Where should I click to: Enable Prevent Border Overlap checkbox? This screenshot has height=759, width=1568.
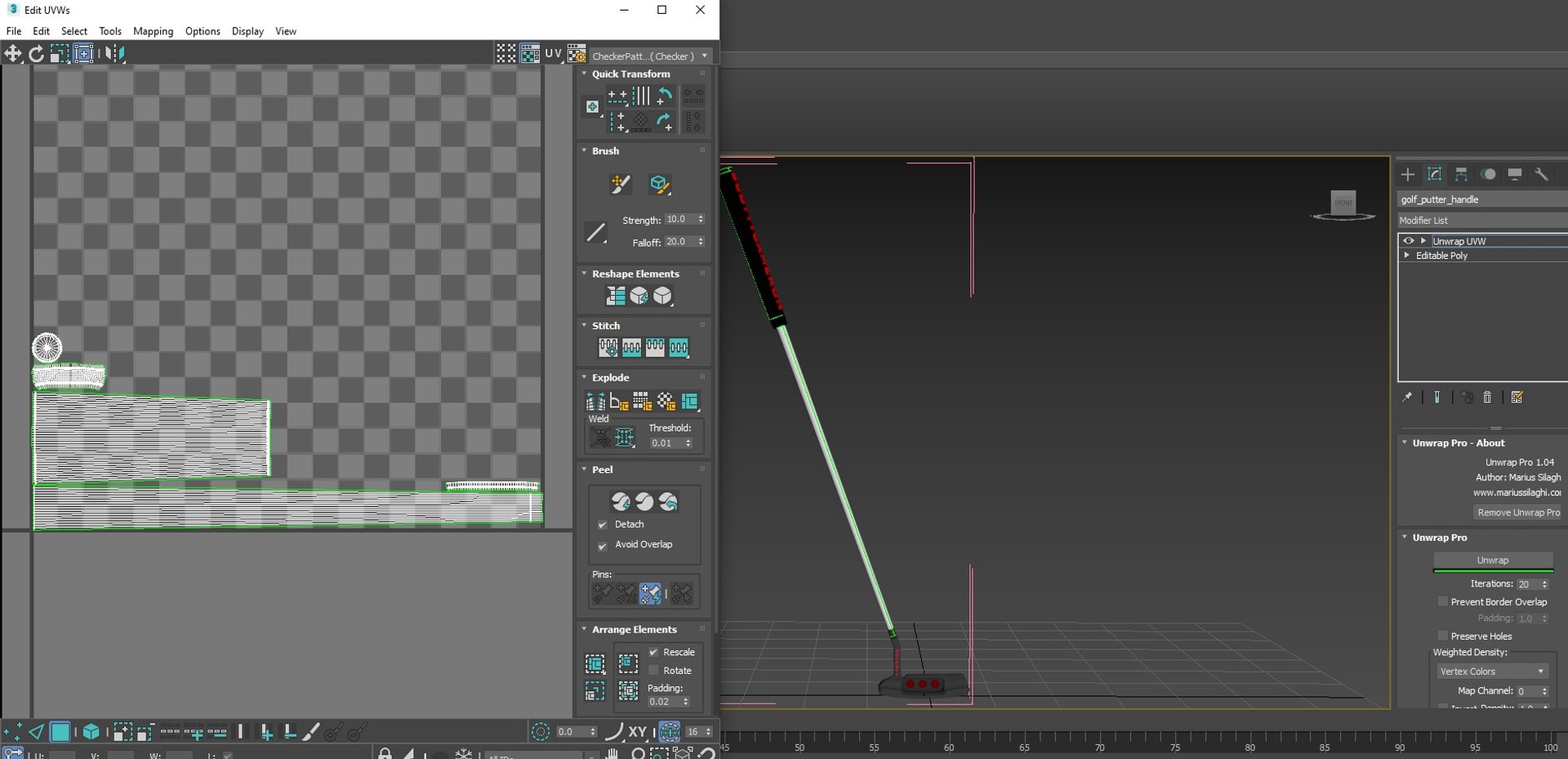(x=1443, y=602)
